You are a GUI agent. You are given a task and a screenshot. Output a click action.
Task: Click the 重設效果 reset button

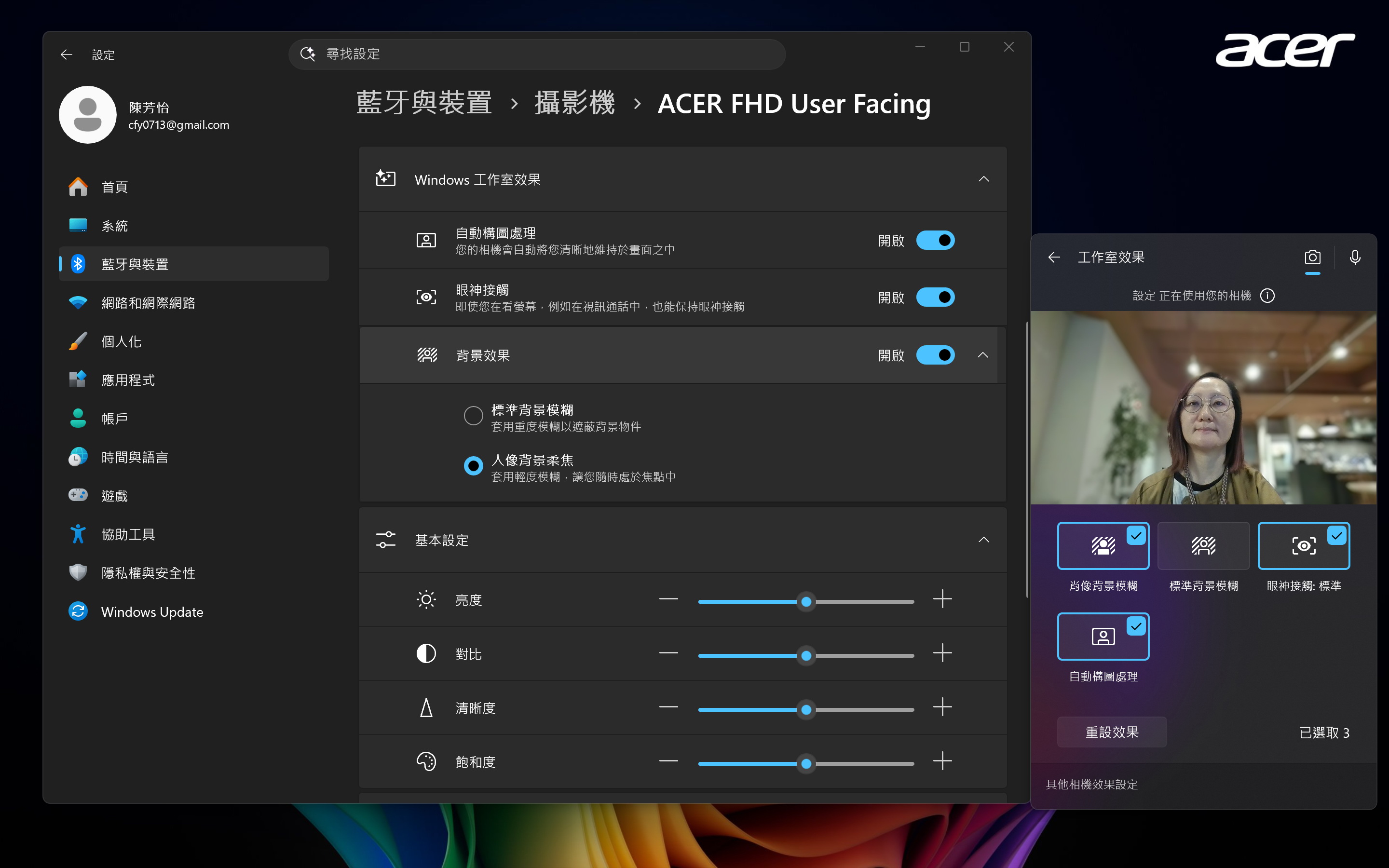1111,732
